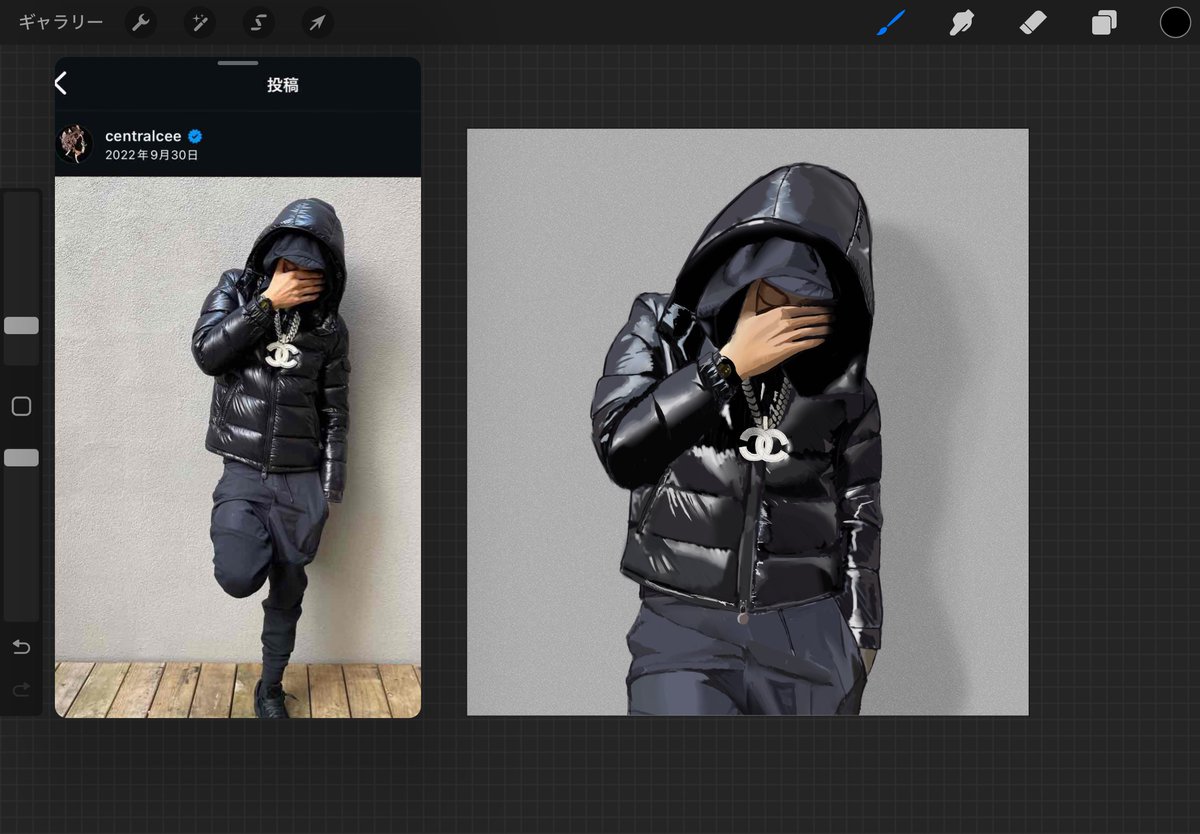Select the Brush tool
The image size is (1200, 834).
coord(890,22)
